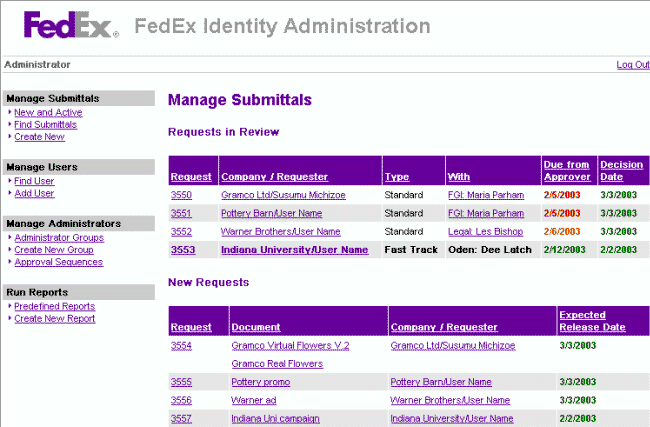Open the Find Submittals link
Viewport: 650px width, 427px height.
[x=46, y=125]
